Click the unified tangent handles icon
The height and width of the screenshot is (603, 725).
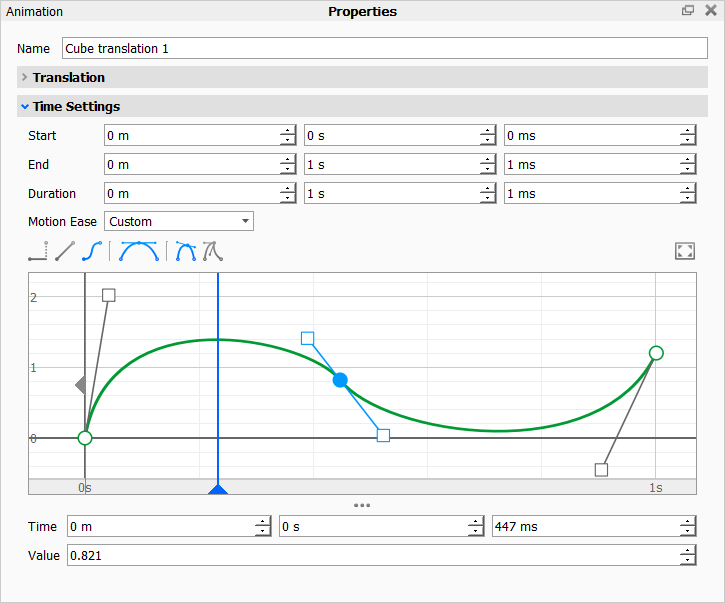(139, 251)
